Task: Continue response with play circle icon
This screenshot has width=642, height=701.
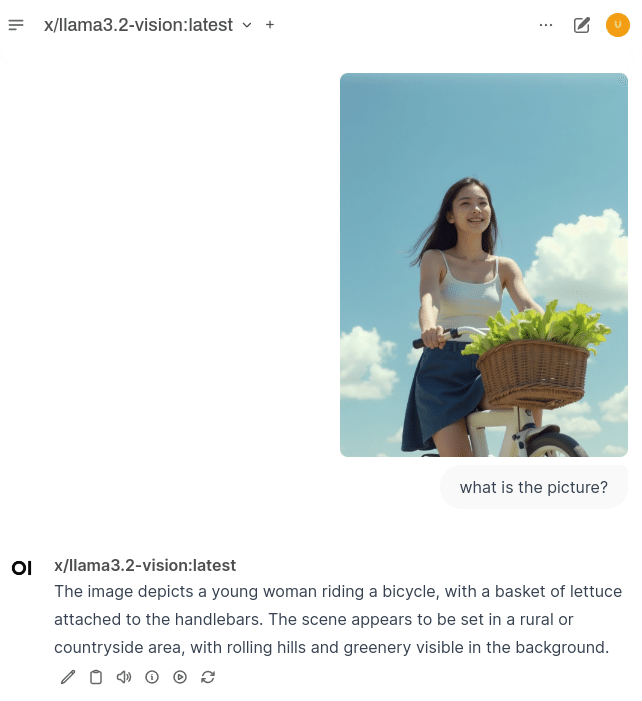Action: pyautogui.click(x=180, y=677)
